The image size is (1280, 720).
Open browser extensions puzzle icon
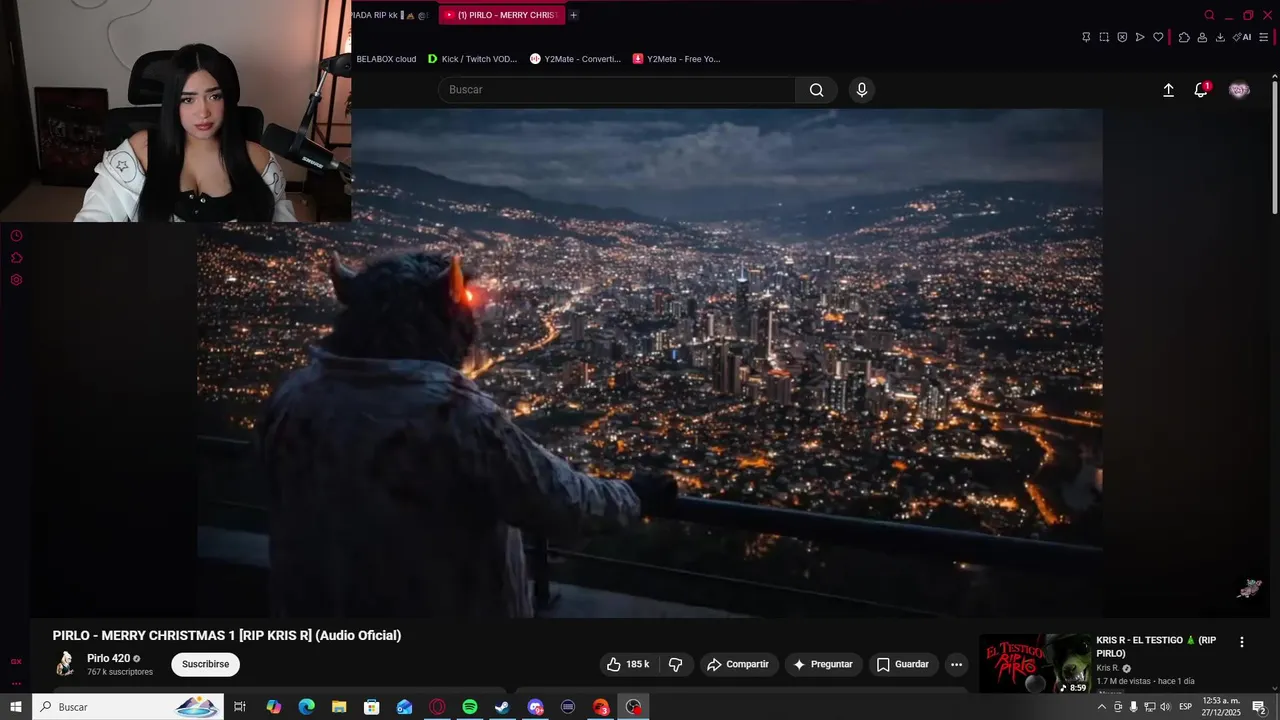click(1184, 37)
